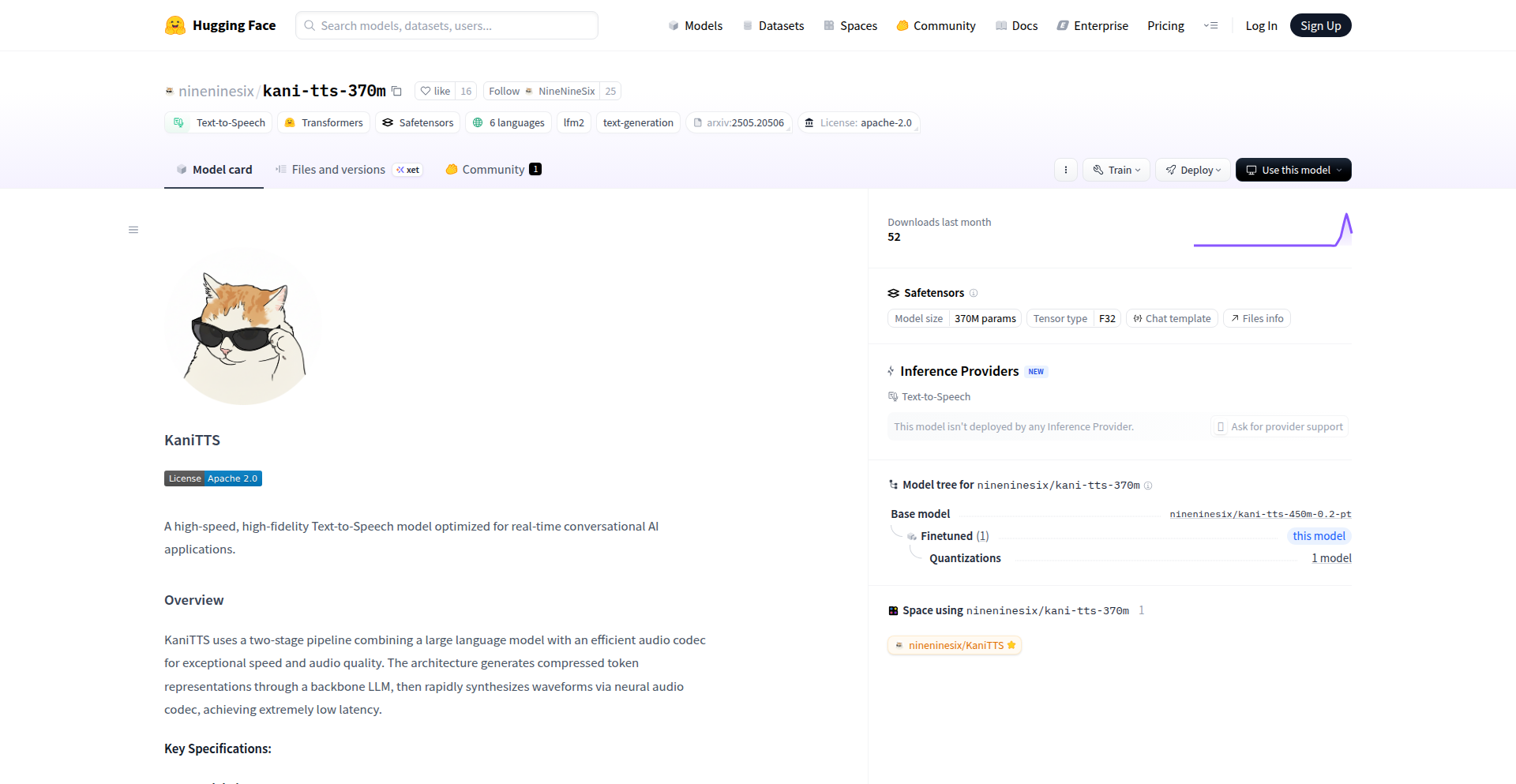
Task: Click the NEW badge beside Inference Providers
Action: point(1036,372)
